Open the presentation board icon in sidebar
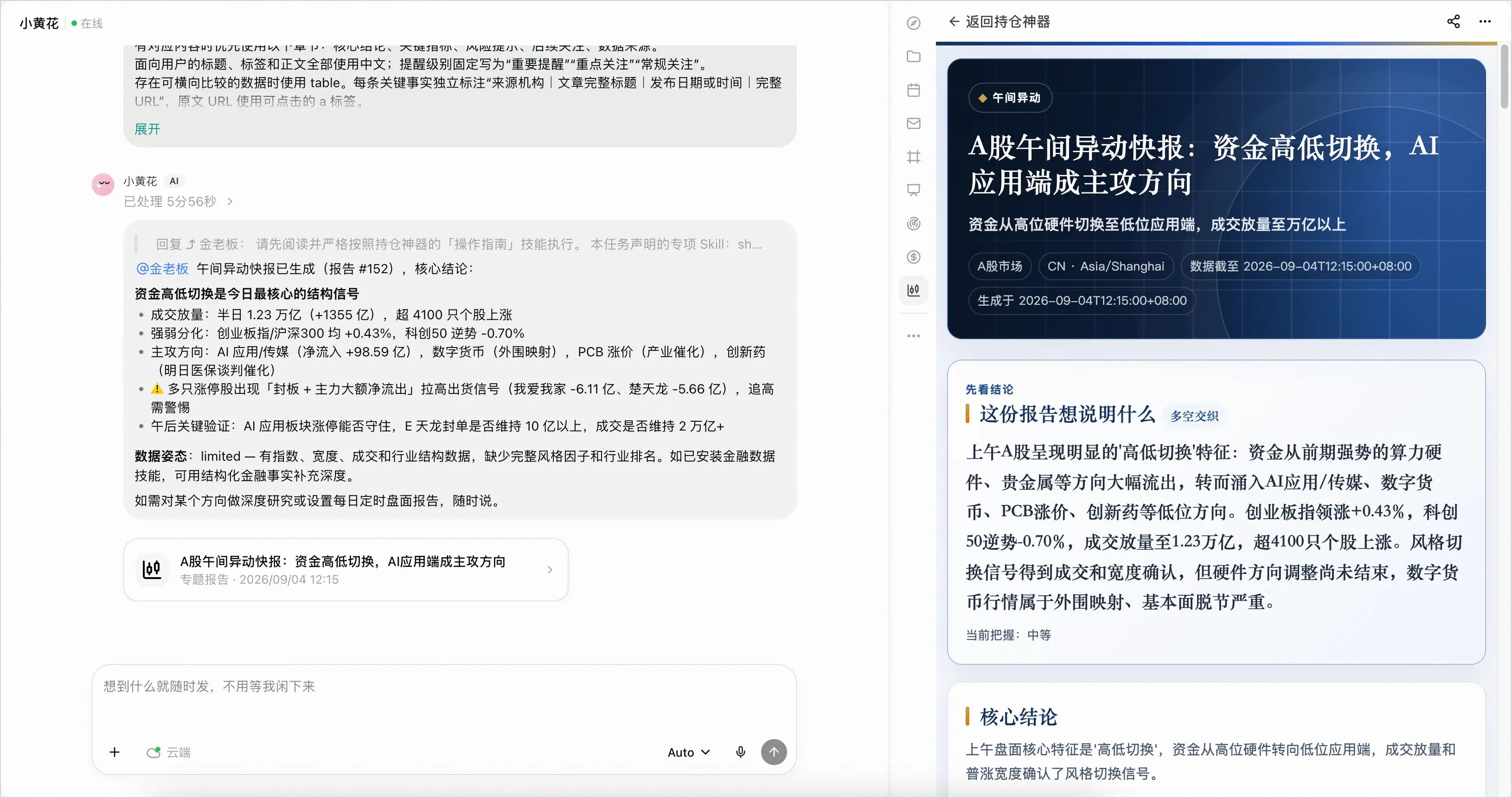The height and width of the screenshot is (798, 1512). (913, 190)
